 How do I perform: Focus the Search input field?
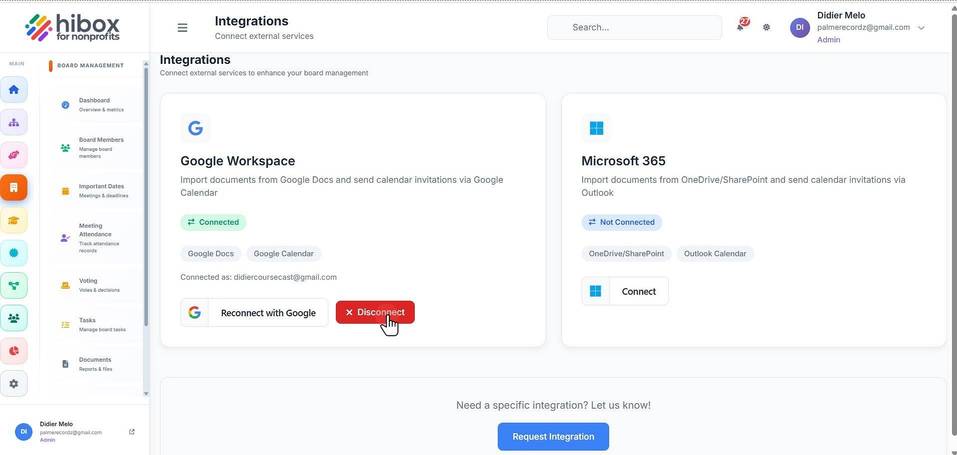coord(635,27)
